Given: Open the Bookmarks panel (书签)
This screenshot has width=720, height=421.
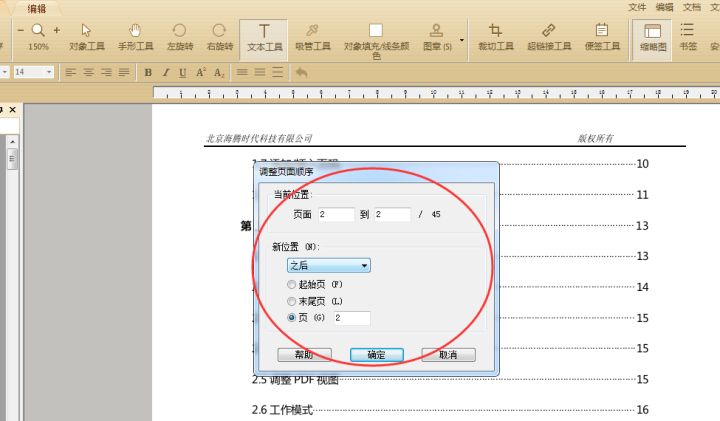Looking at the screenshot, I should pos(688,37).
